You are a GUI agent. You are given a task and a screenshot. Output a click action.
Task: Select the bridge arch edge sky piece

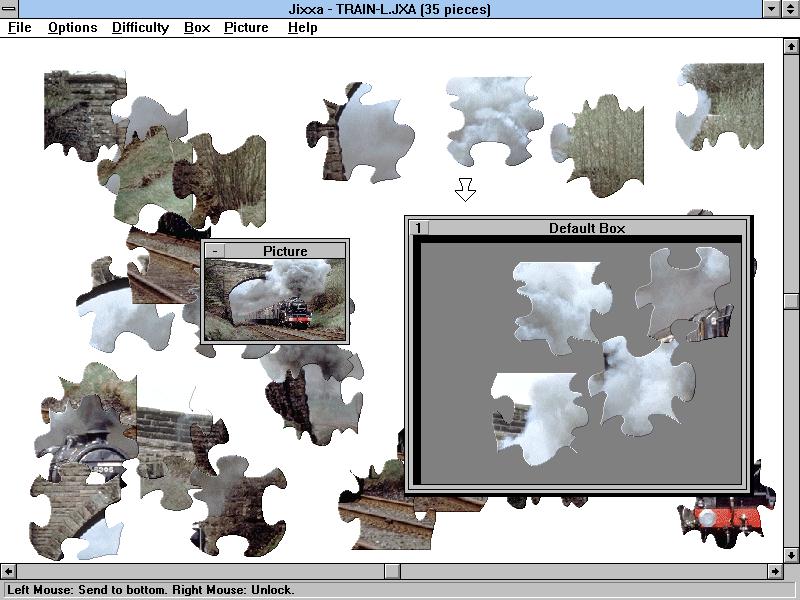coord(365,133)
